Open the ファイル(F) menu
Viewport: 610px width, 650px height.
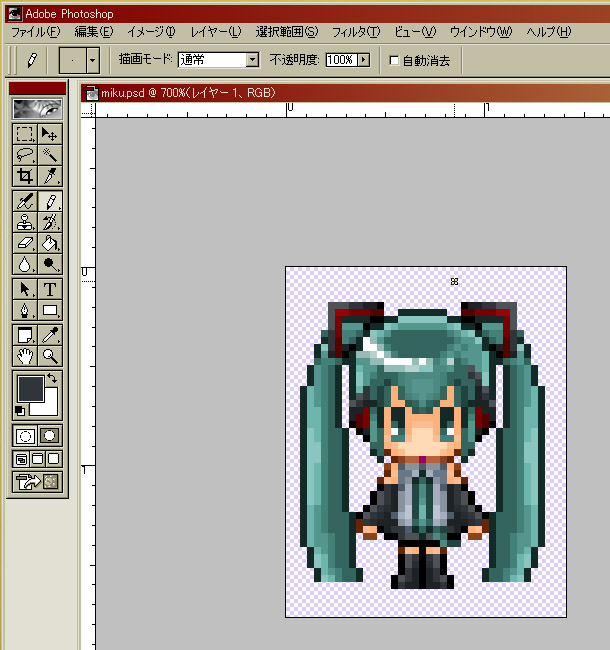36,32
